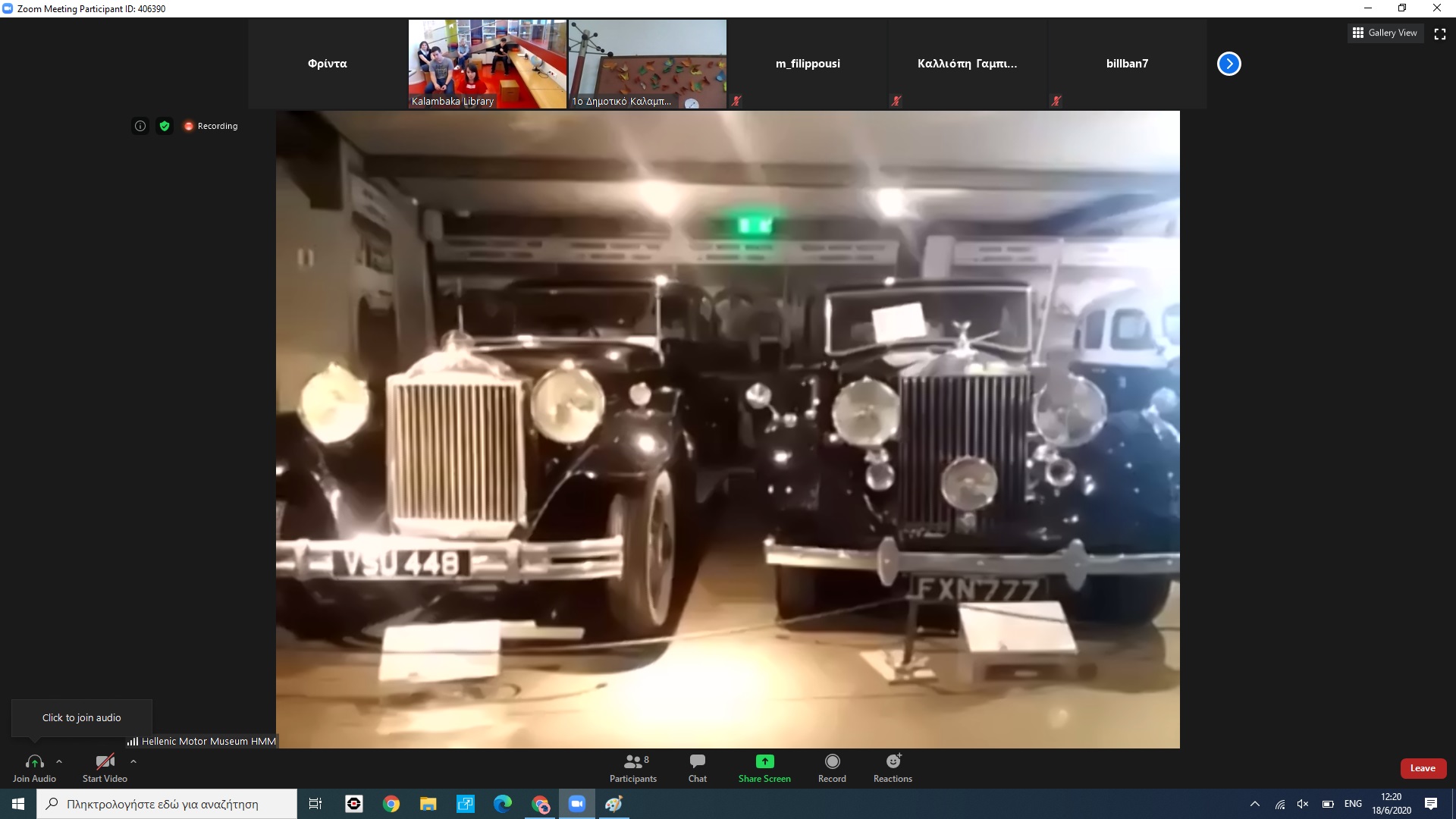Viewport: 1456px width, 819px height.
Task: Open Google Chrome from taskbar
Action: coord(391,804)
